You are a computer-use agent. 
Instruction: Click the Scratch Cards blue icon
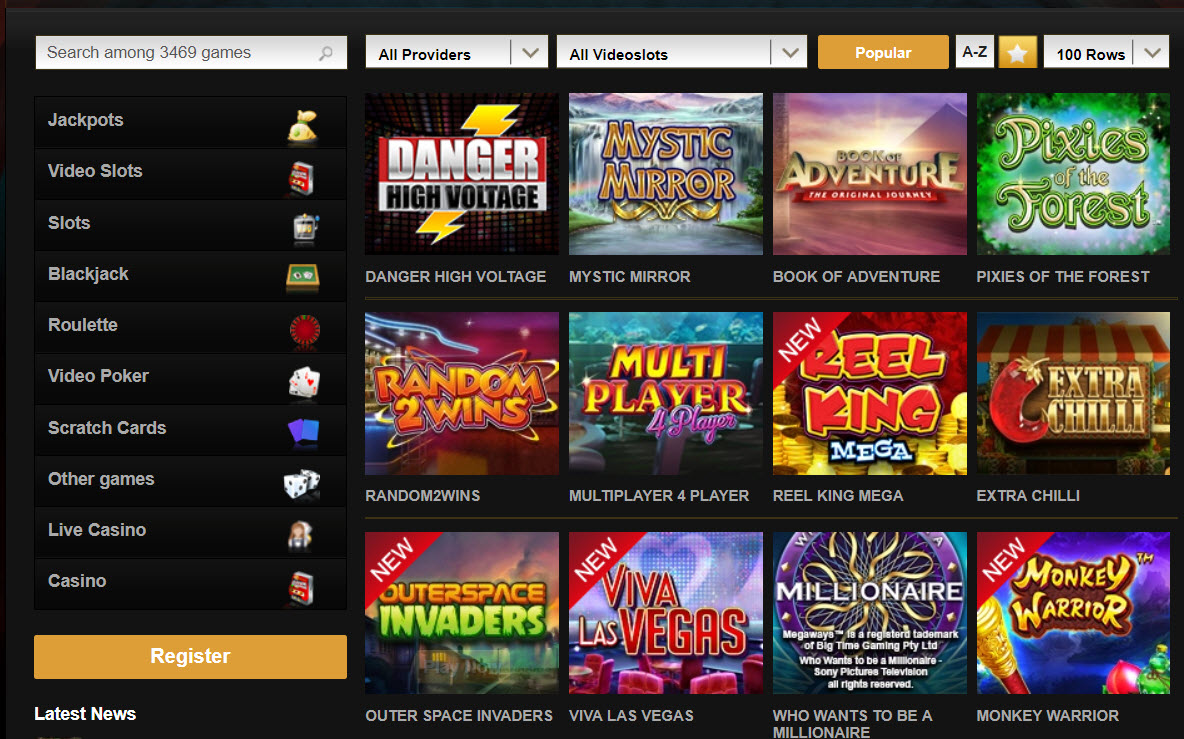pyautogui.click(x=304, y=433)
